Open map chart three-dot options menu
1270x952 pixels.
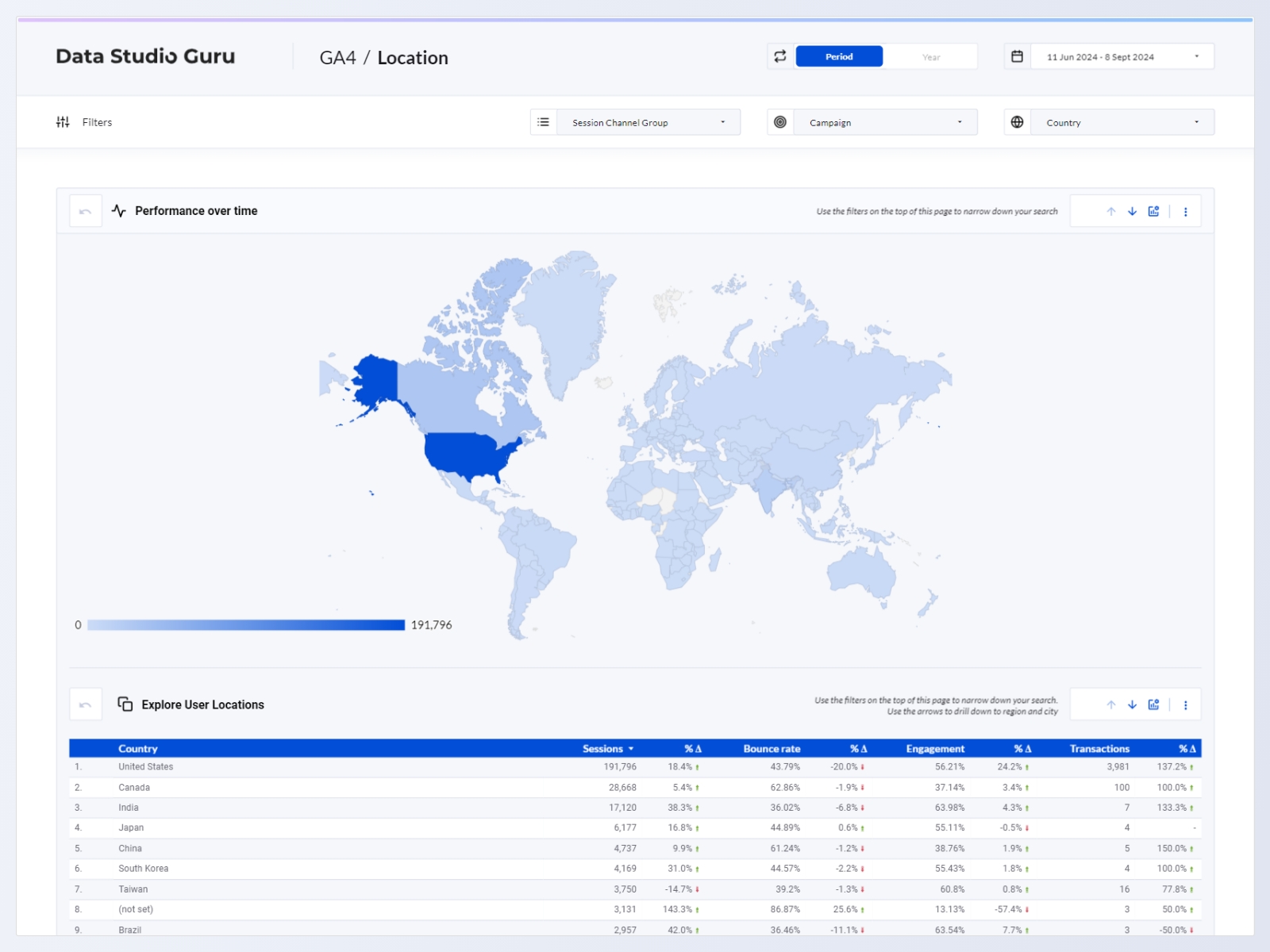point(1186,212)
